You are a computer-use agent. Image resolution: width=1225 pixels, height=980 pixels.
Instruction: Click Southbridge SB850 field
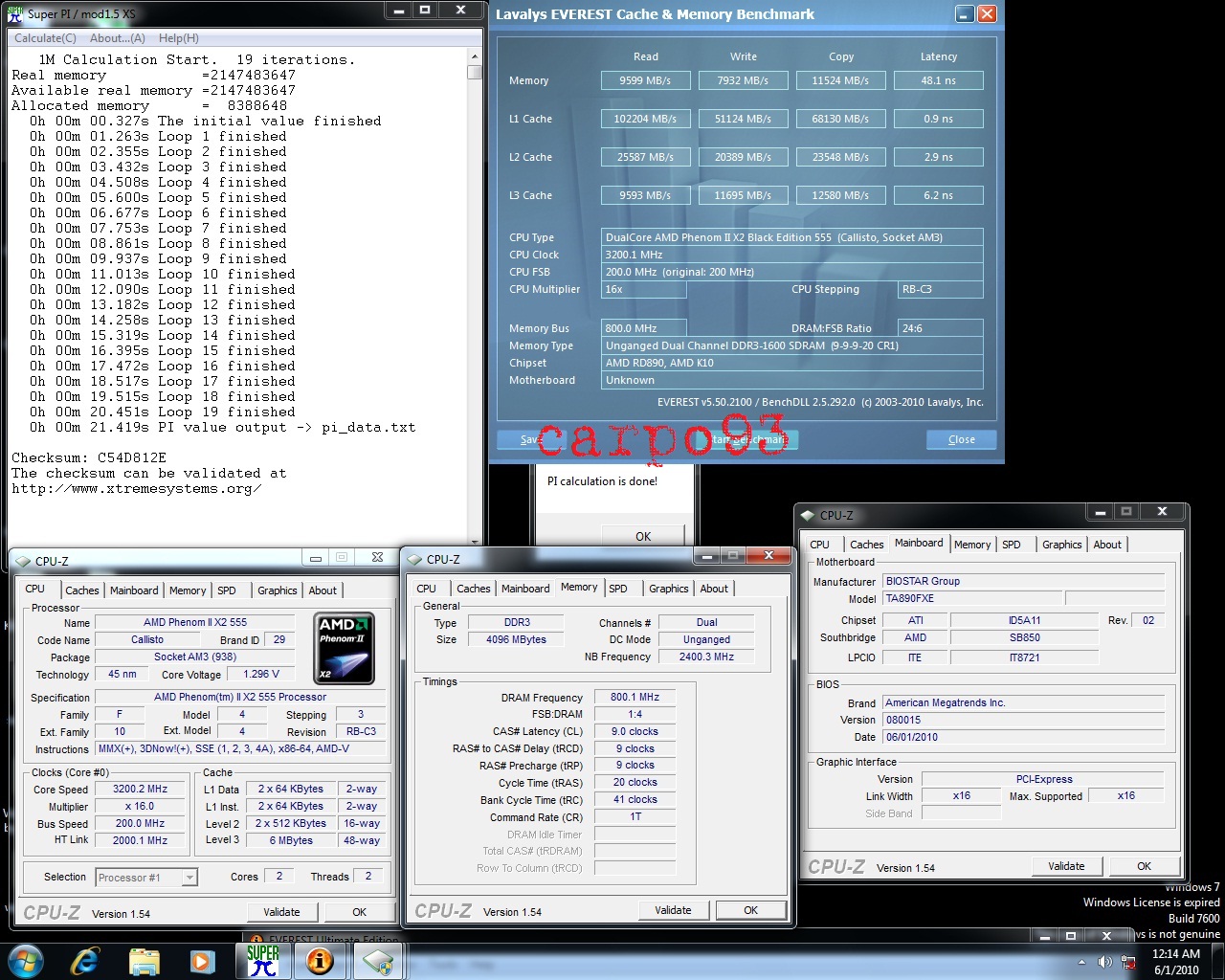(1024, 637)
